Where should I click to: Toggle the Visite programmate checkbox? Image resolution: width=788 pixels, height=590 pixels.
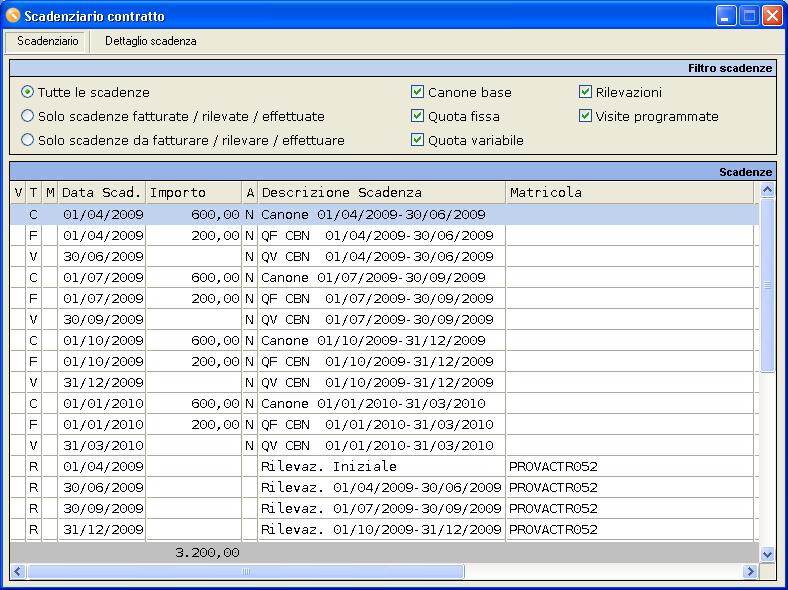[x=585, y=116]
